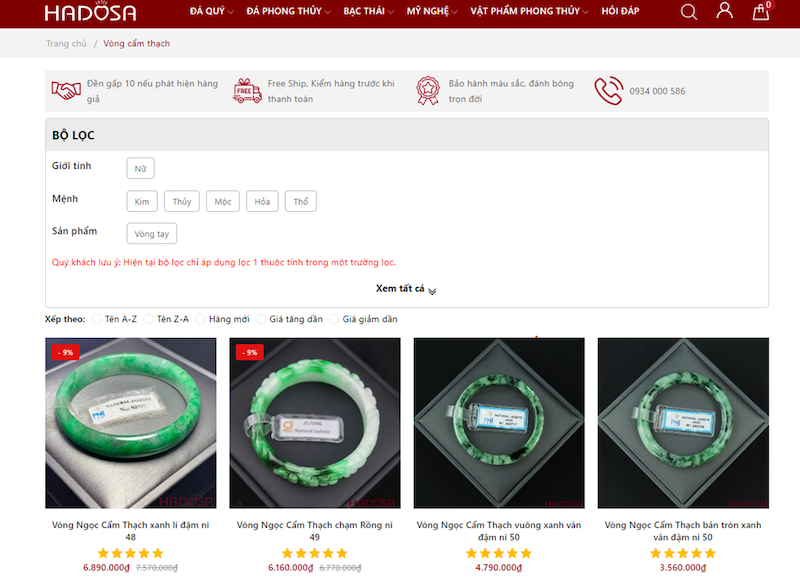
Task: Click the Vòng tay product filter
Action: (x=152, y=234)
